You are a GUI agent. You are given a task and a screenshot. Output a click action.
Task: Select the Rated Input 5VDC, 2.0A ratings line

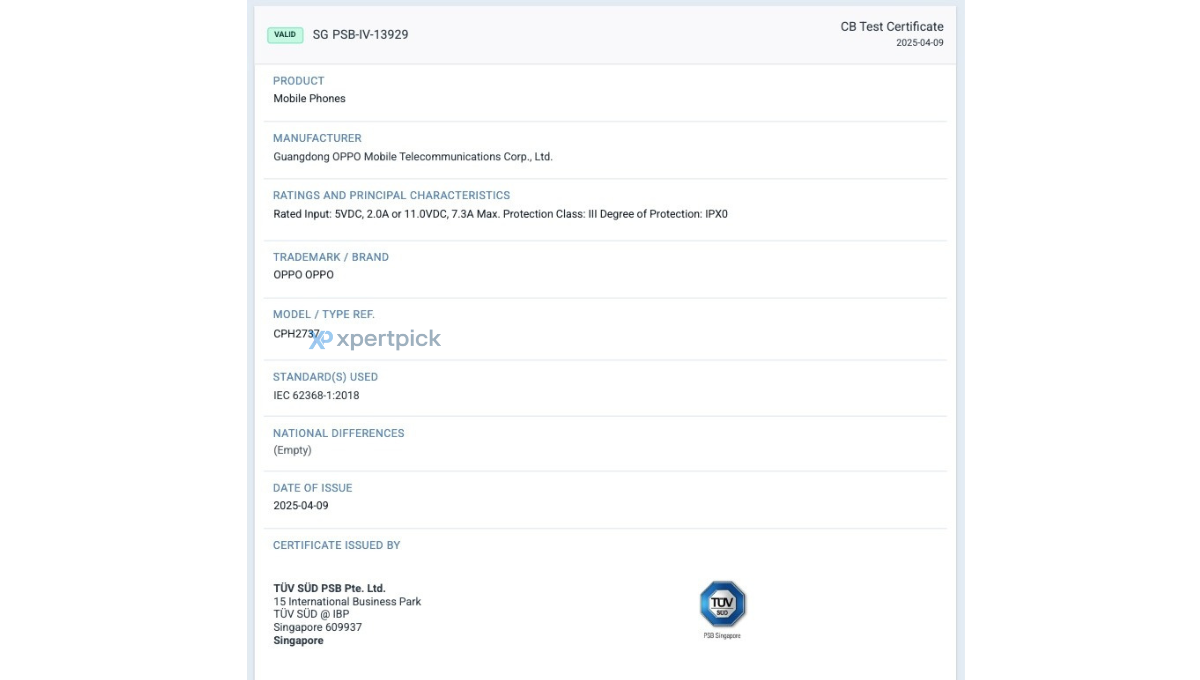pyautogui.click(x=501, y=214)
